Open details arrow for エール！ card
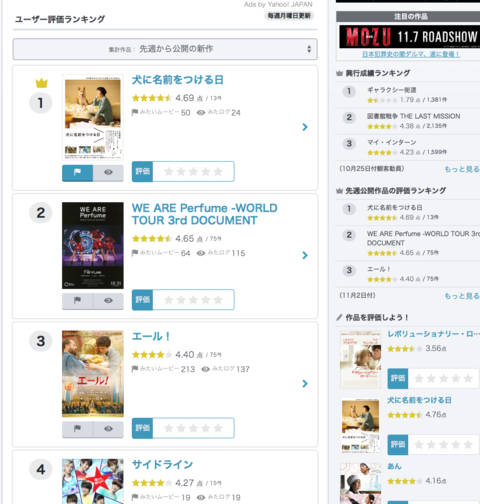Image resolution: width=480 pixels, height=504 pixels. pyautogui.click(x=305, y=384)
